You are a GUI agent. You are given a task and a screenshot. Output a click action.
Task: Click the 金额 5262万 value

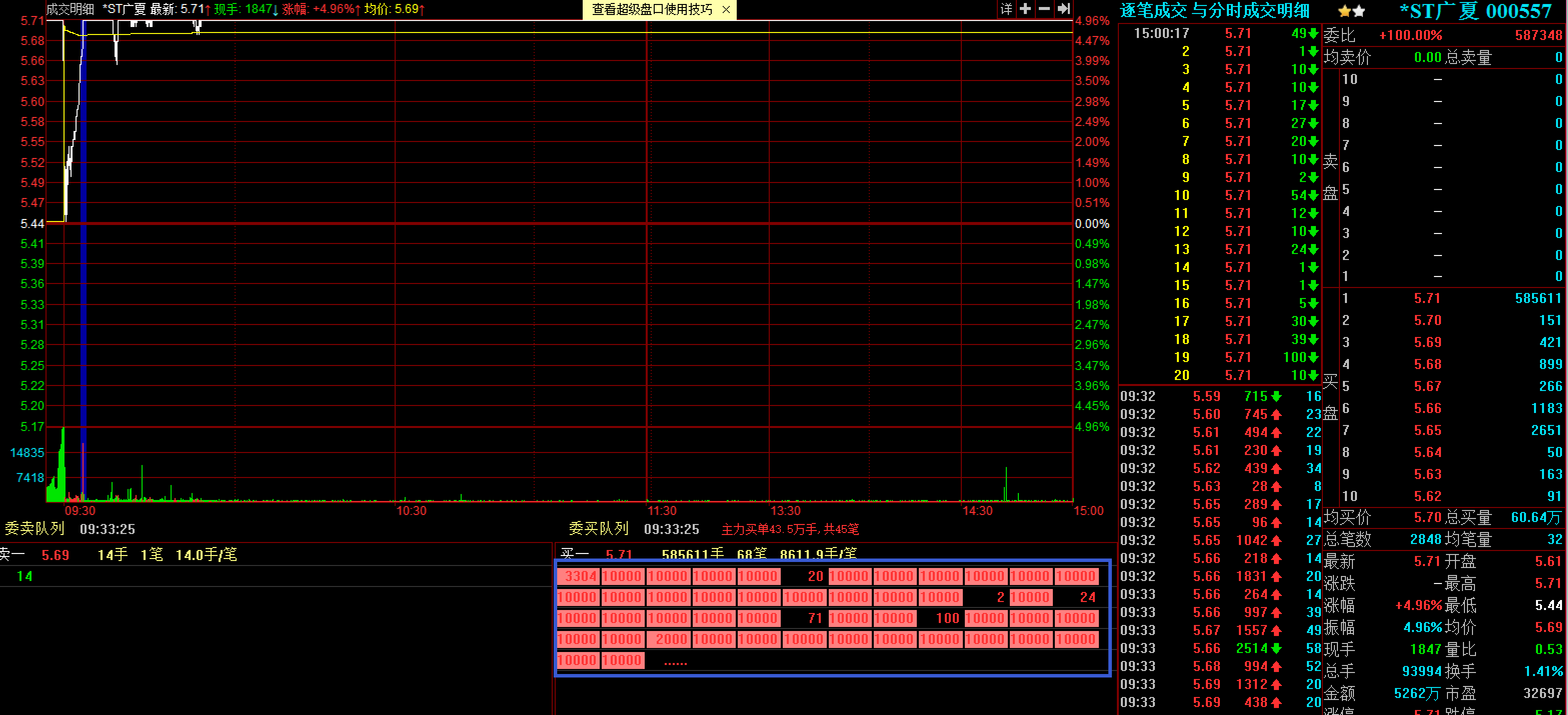coord(1417,693)
